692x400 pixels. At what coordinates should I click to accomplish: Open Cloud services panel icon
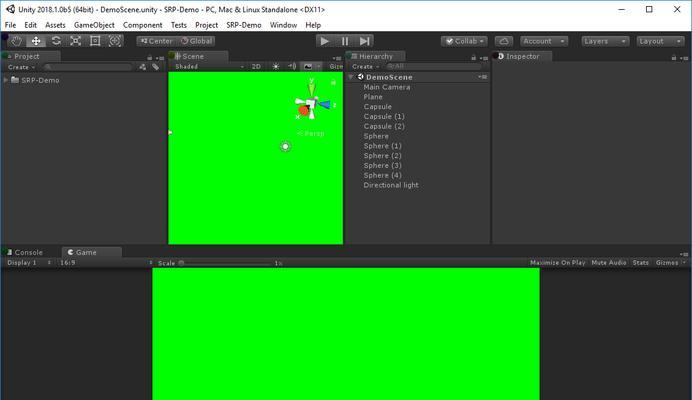tap(504, 41)
